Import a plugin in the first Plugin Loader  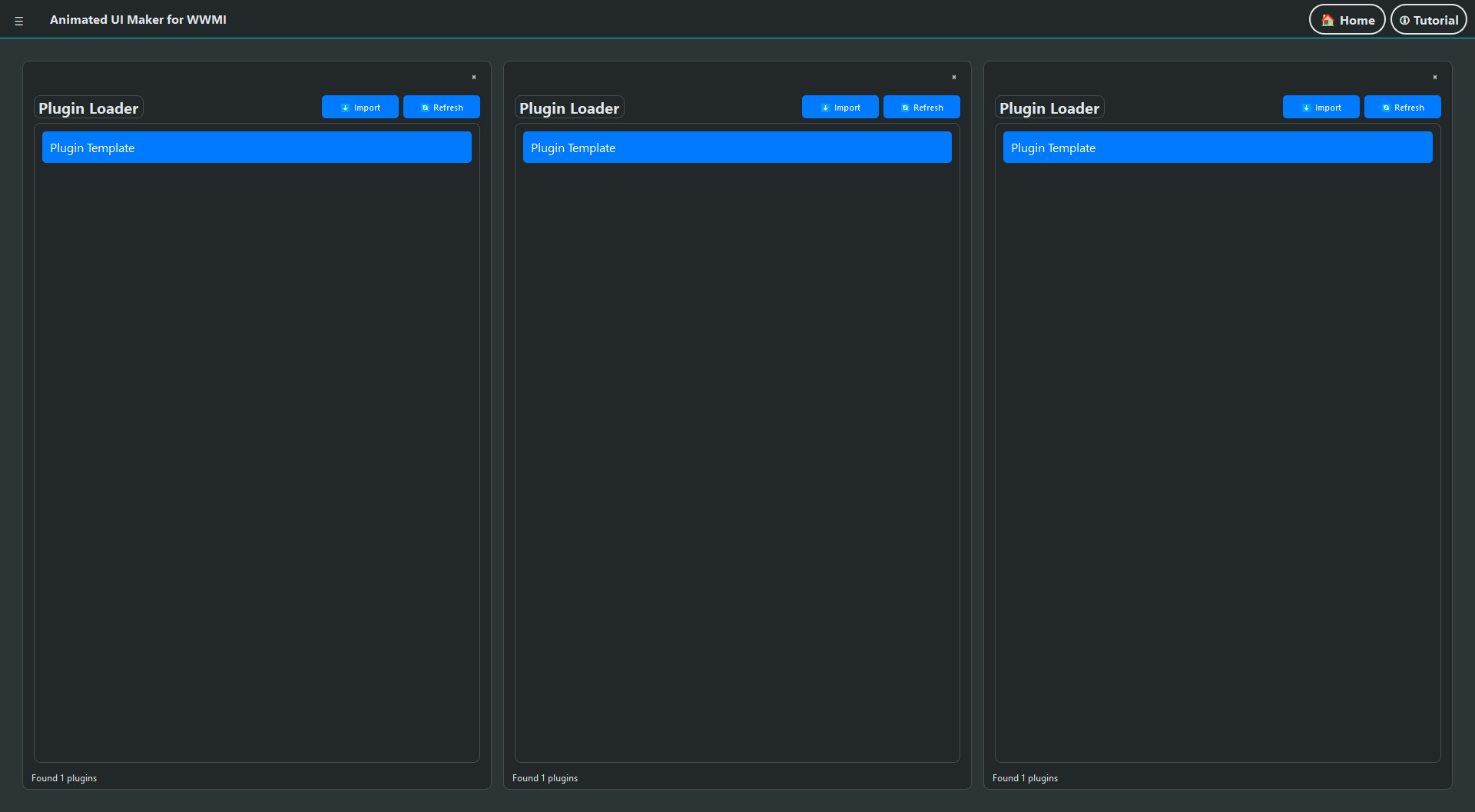[x=360, y=107]
